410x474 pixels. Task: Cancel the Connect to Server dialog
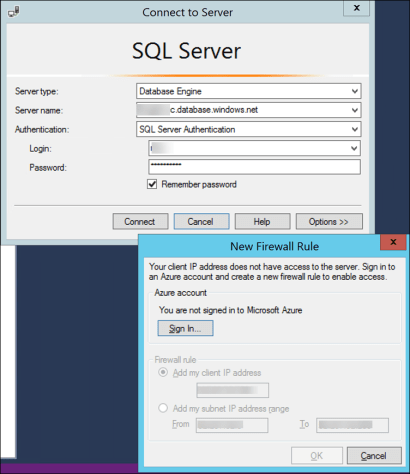click(x=201, y=222)
